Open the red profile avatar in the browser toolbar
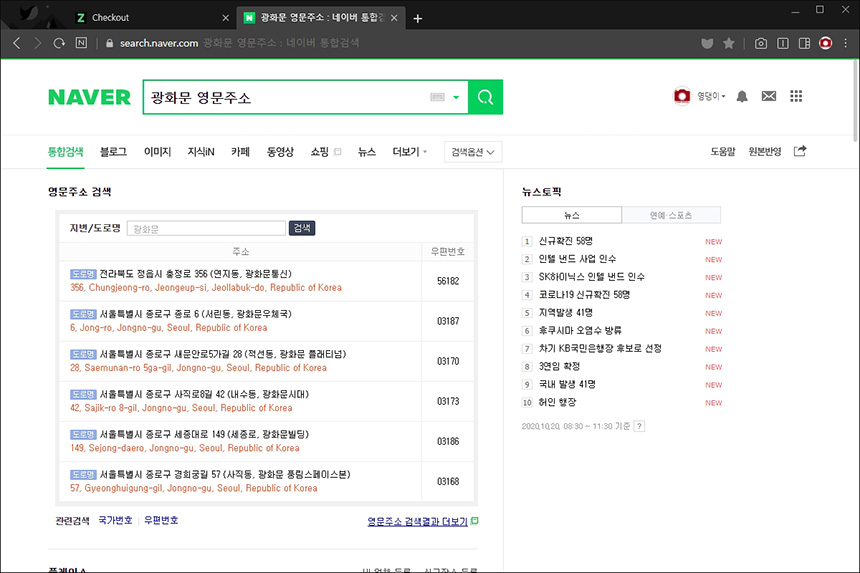The image size is (860, 573). click(x=825, y=43)
